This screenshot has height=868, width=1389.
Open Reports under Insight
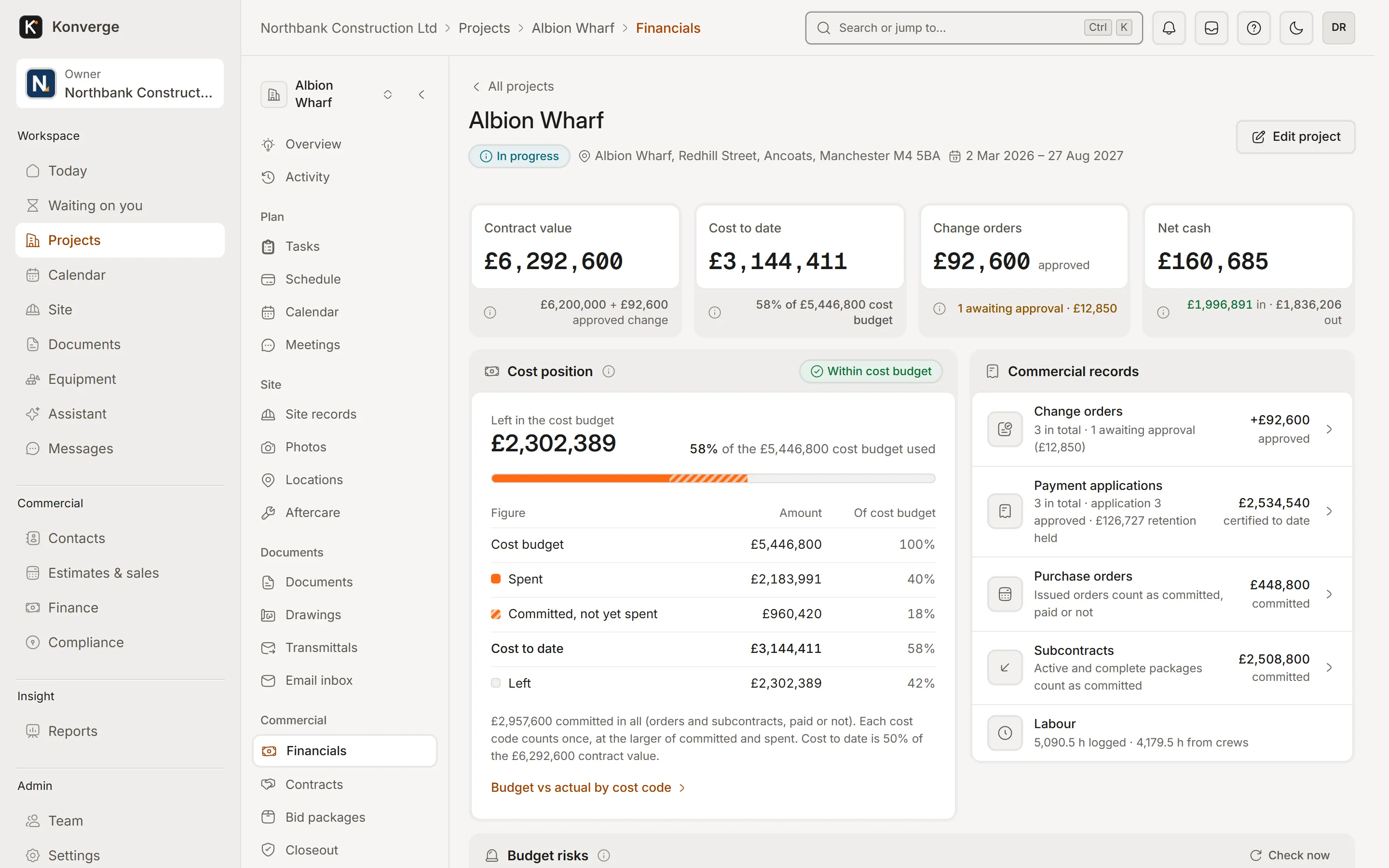click(x=120, y=731)
